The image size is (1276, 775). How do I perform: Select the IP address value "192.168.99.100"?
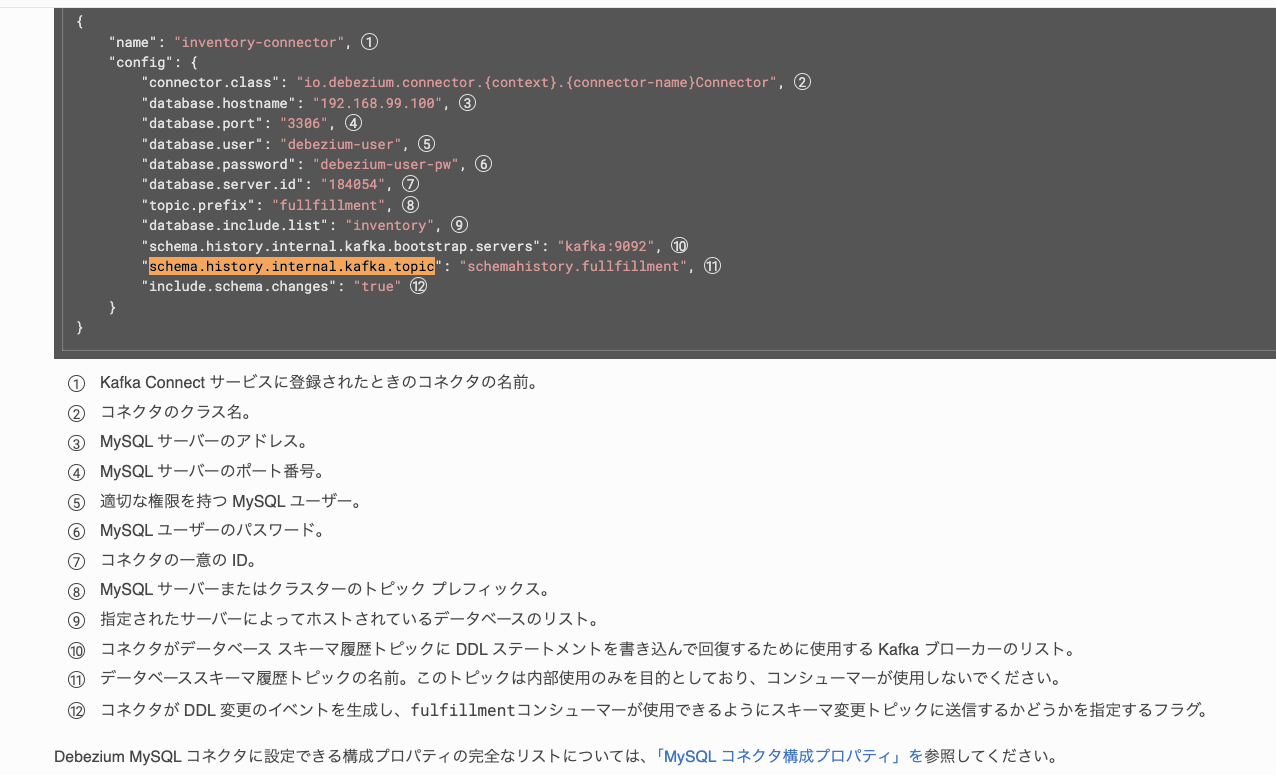(378, 102)
